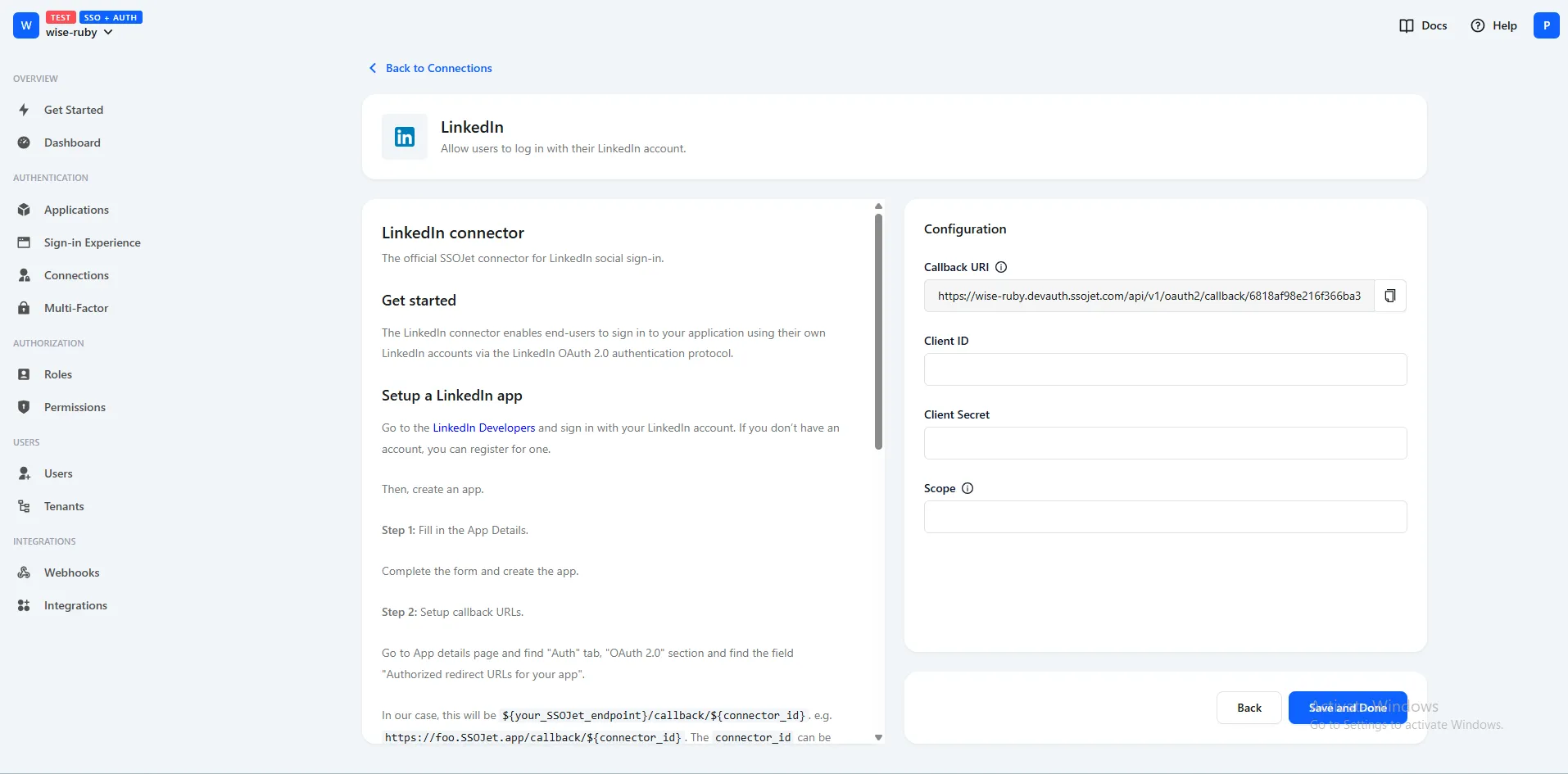The width and height of the screenshot is (1568, 774).
Task: Click Save and Done
Action: pyautogui.click(x=1346, y=707)
